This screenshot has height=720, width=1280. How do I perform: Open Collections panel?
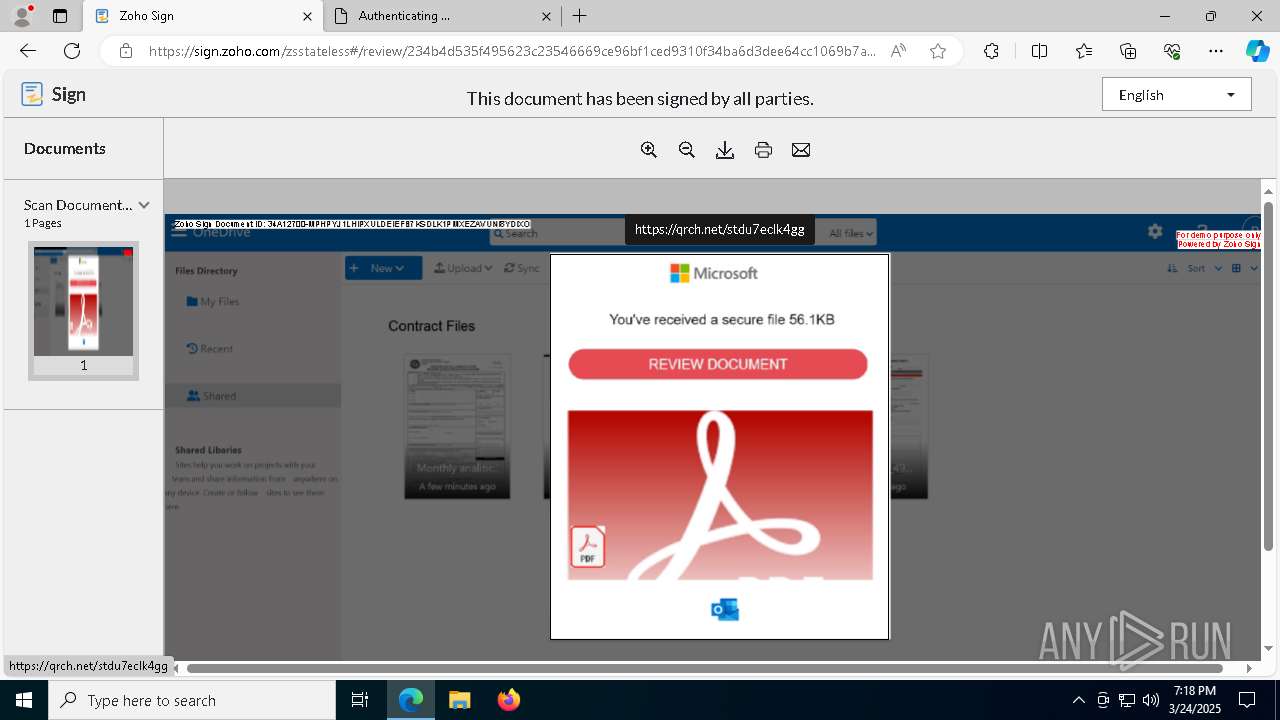[x=1128, y=51]
